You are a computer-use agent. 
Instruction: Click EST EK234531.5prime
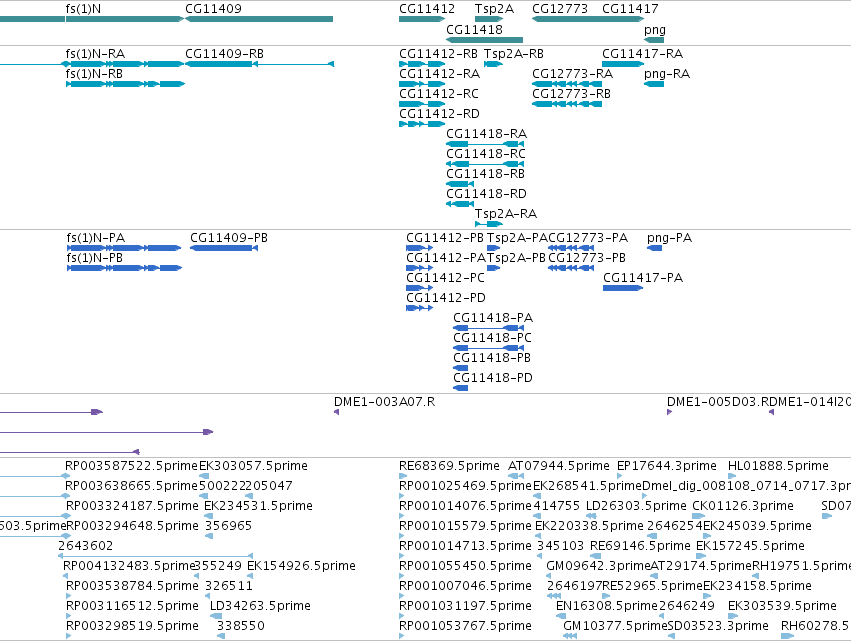coord(208,516)
